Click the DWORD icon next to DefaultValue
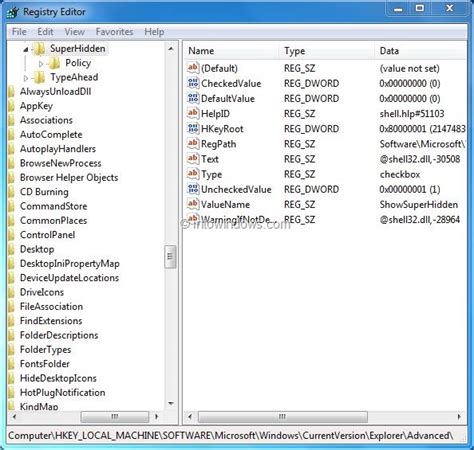 pos(193,98)
